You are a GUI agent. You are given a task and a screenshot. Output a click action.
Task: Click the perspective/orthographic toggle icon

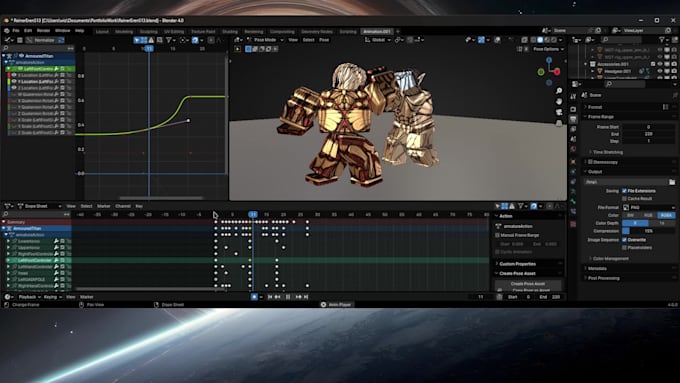click(x=559, y=123)
